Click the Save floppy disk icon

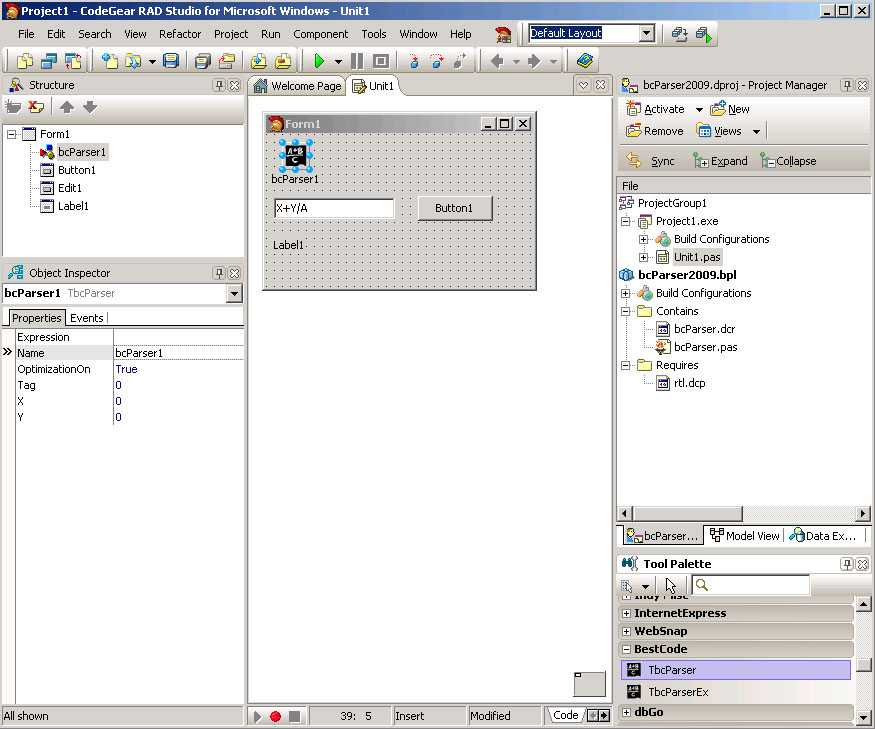tap(171, 60)
